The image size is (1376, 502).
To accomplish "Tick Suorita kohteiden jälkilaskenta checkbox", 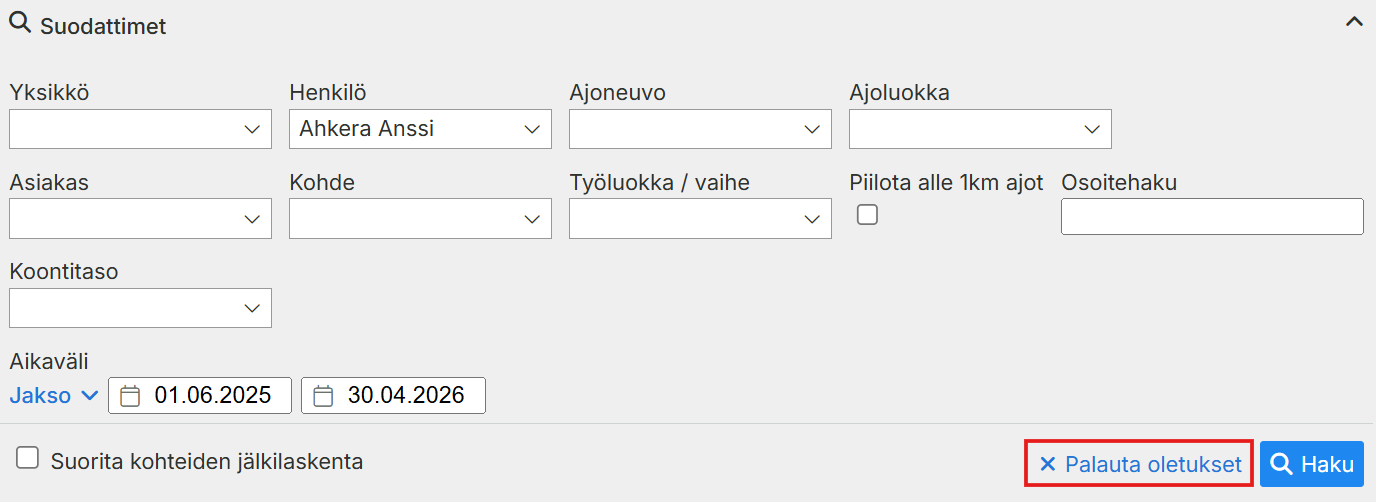I will [28, 459].
